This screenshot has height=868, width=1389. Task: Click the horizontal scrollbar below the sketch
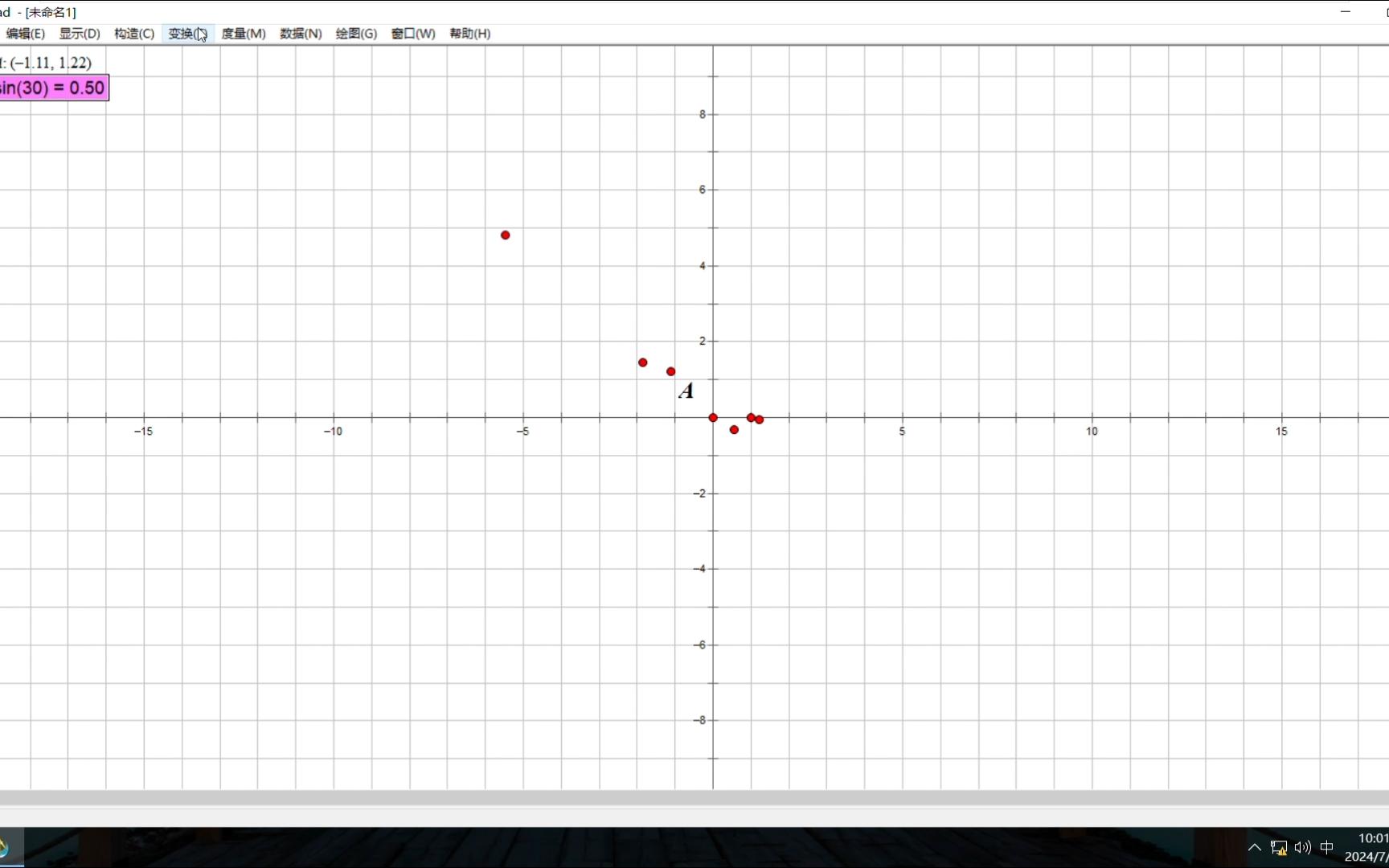(x=694, y=797)
